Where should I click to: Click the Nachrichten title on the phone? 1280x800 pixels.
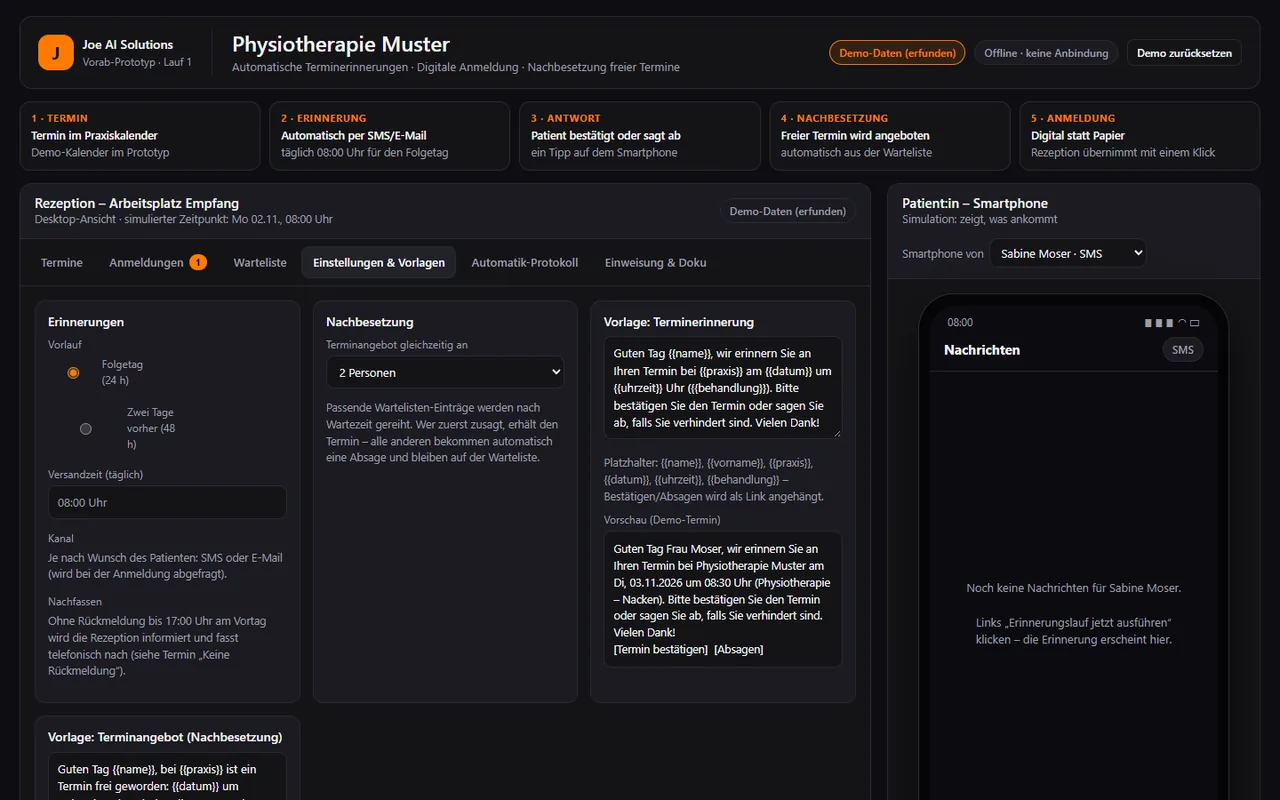point(982,350)
